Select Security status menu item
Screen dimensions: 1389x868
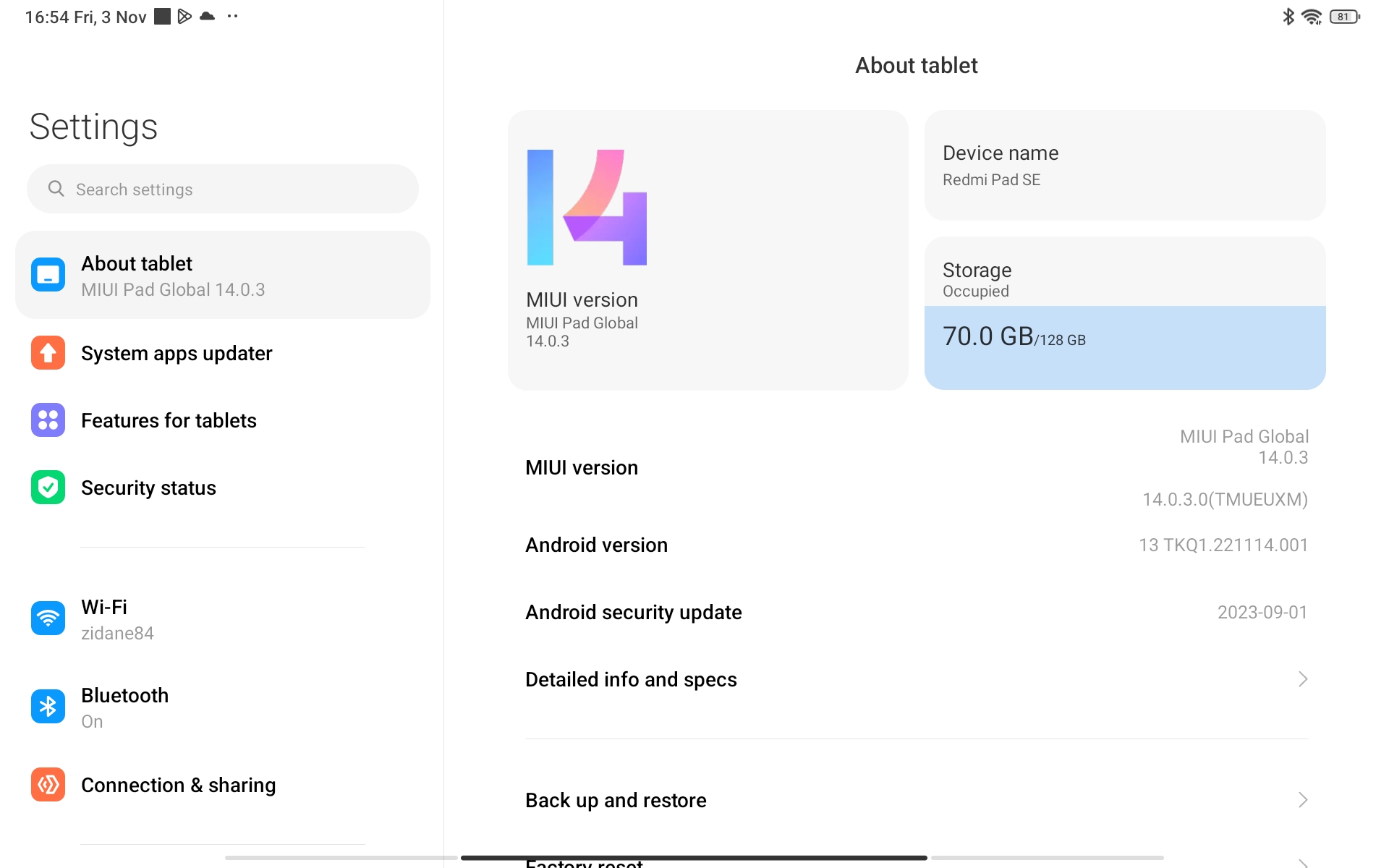click(148, 488)
